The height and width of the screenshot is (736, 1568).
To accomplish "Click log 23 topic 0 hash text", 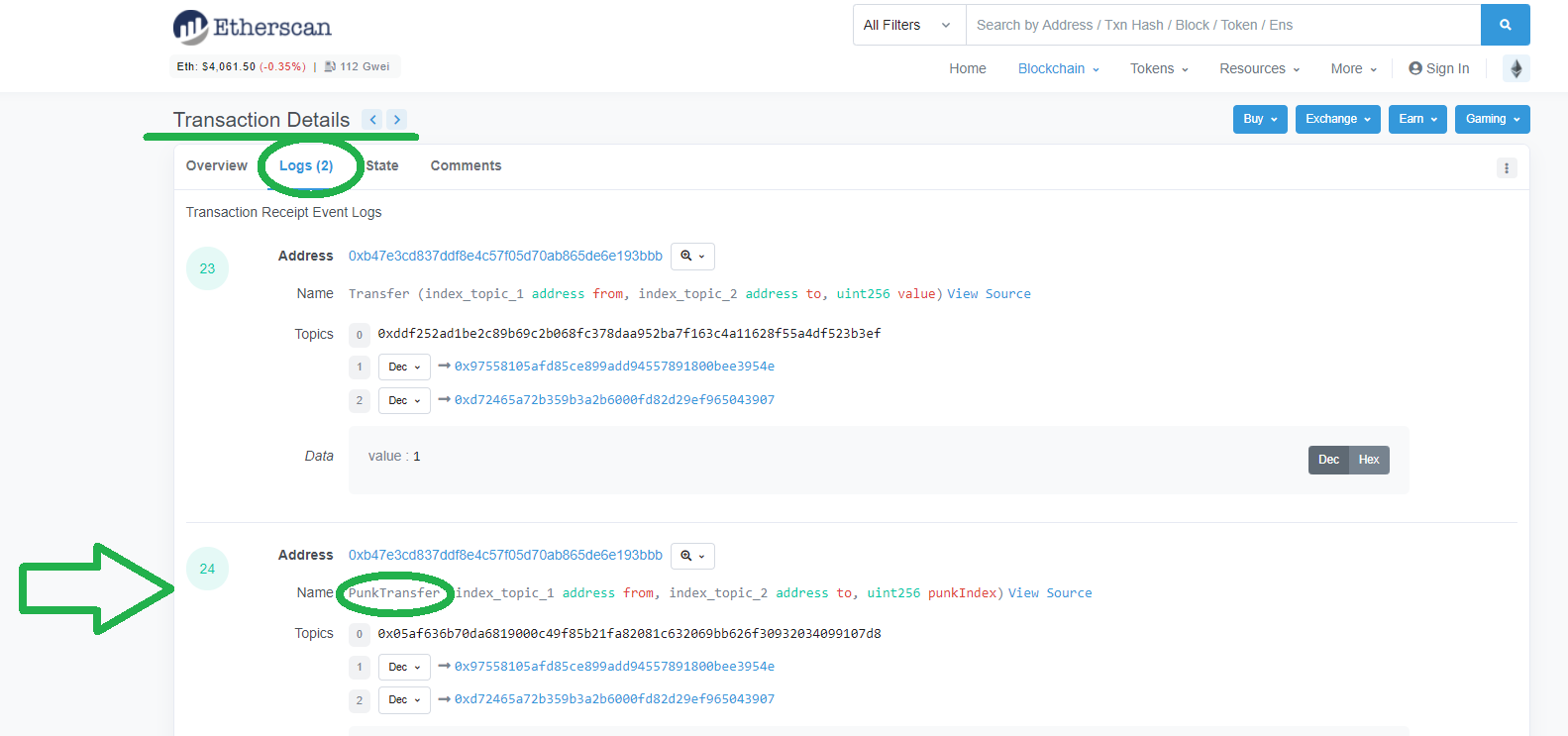I will coord(629,334).
